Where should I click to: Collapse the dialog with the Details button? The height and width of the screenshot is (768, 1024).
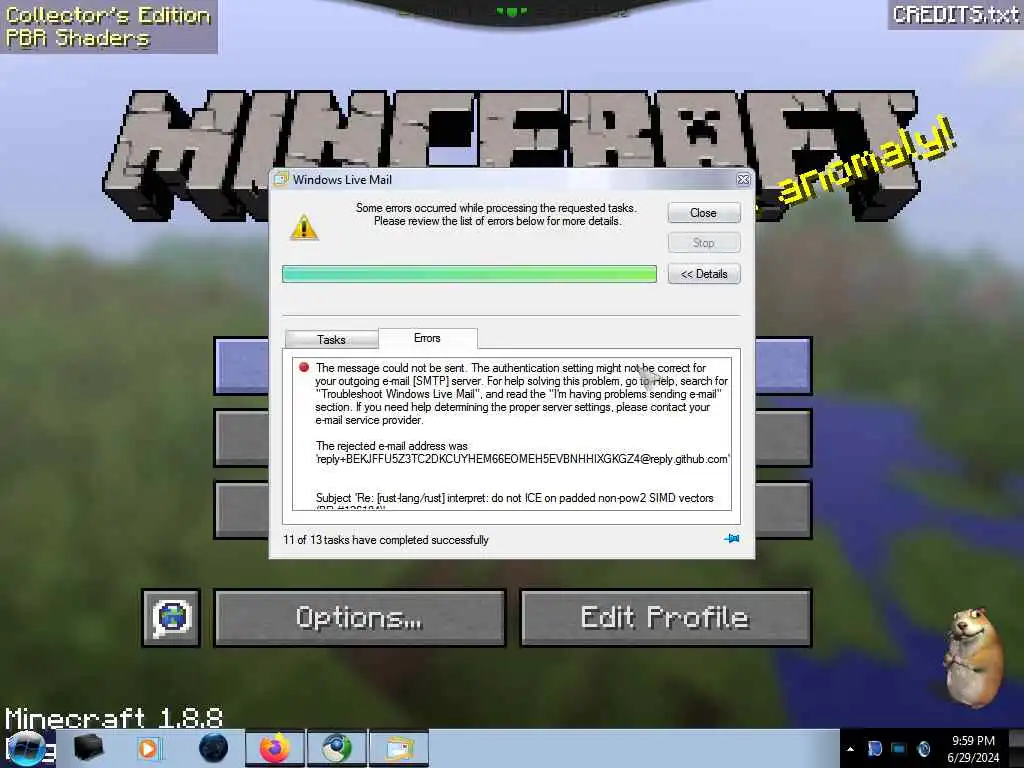[x=703, y=274]
